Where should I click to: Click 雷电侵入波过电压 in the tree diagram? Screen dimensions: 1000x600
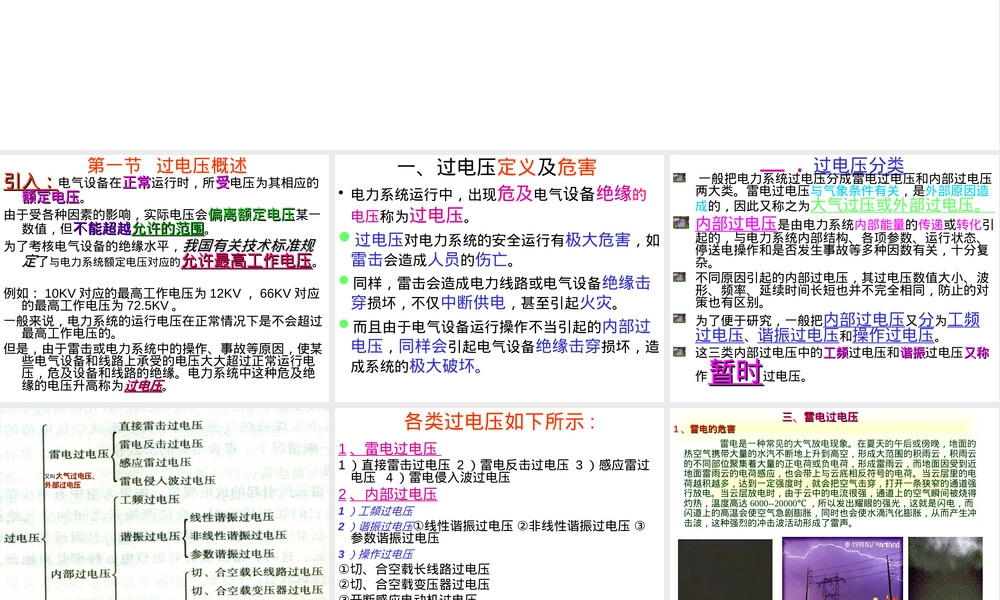pyautogui.click(x=167, y=481)
